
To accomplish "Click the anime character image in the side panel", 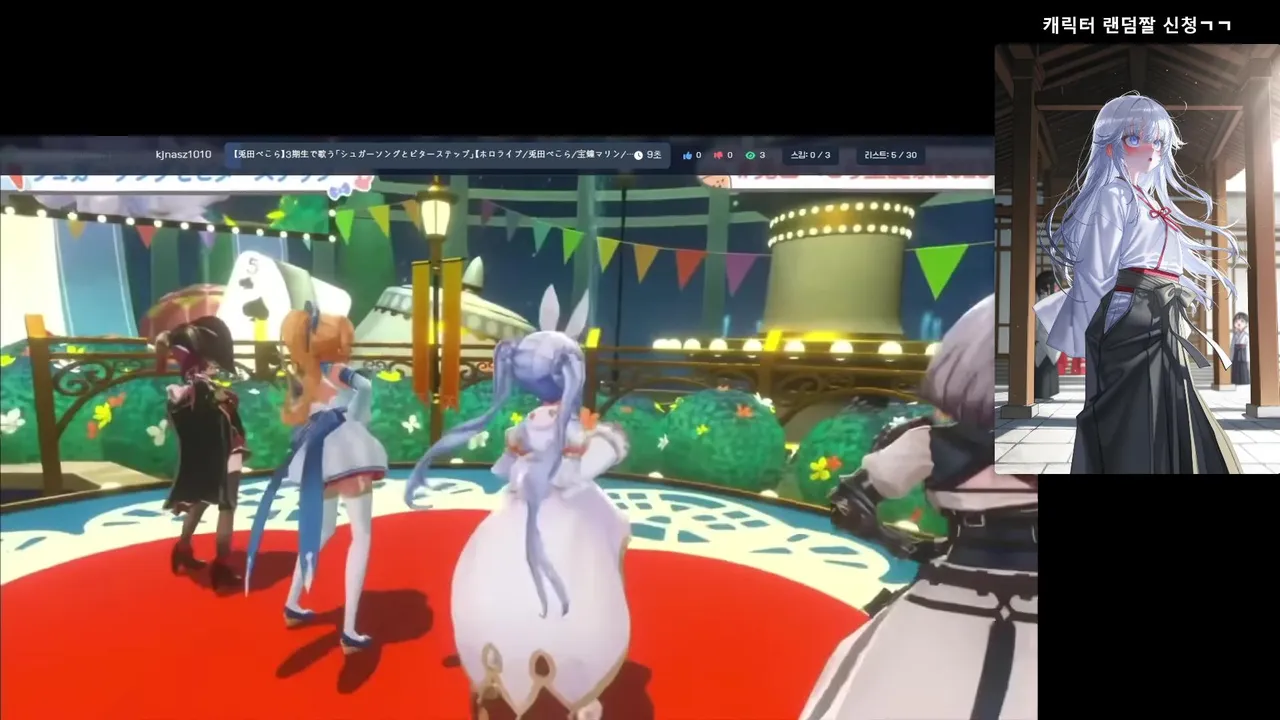I will [1137, 259].
